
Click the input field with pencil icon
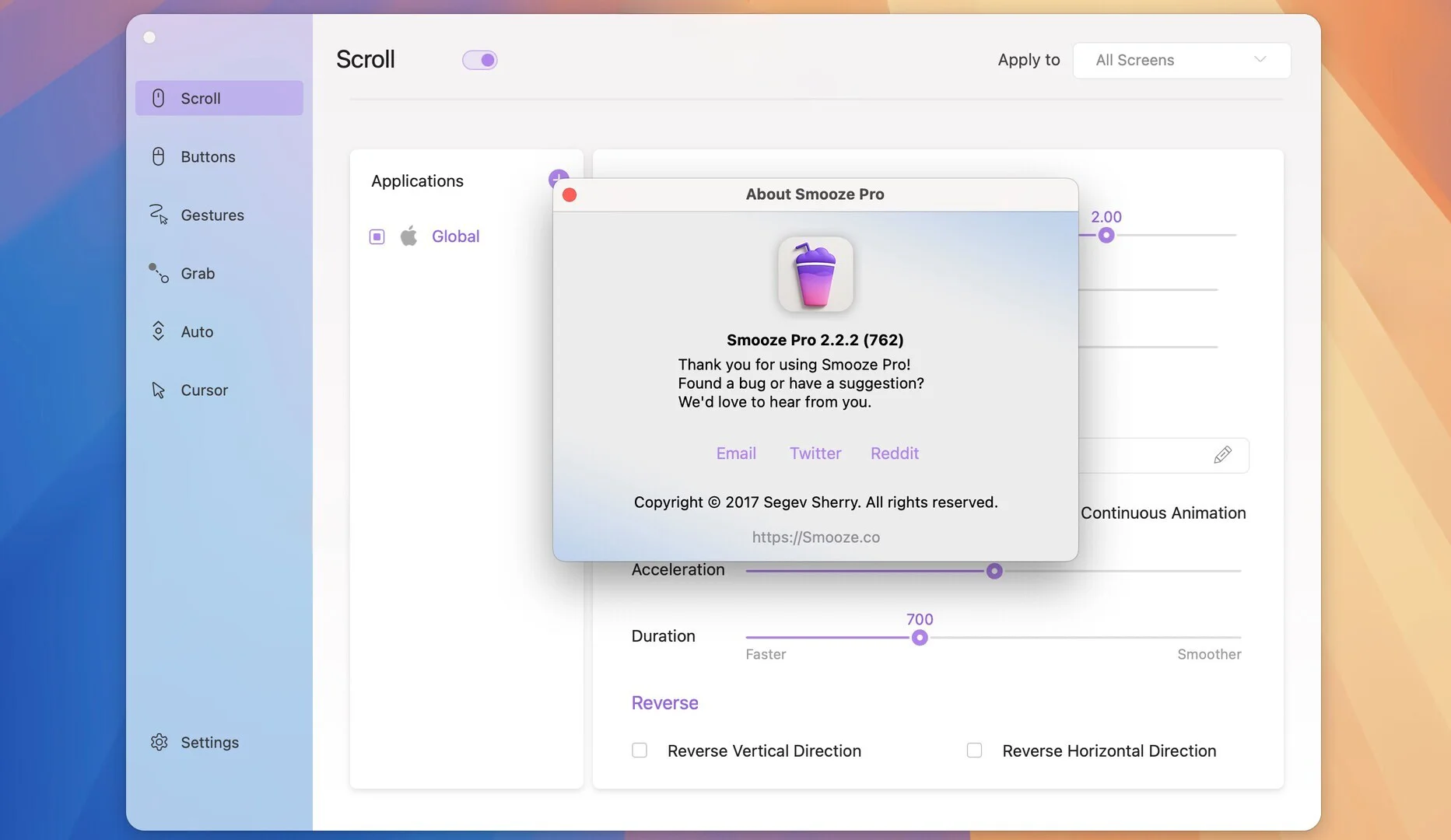[x=1163, y=455]
